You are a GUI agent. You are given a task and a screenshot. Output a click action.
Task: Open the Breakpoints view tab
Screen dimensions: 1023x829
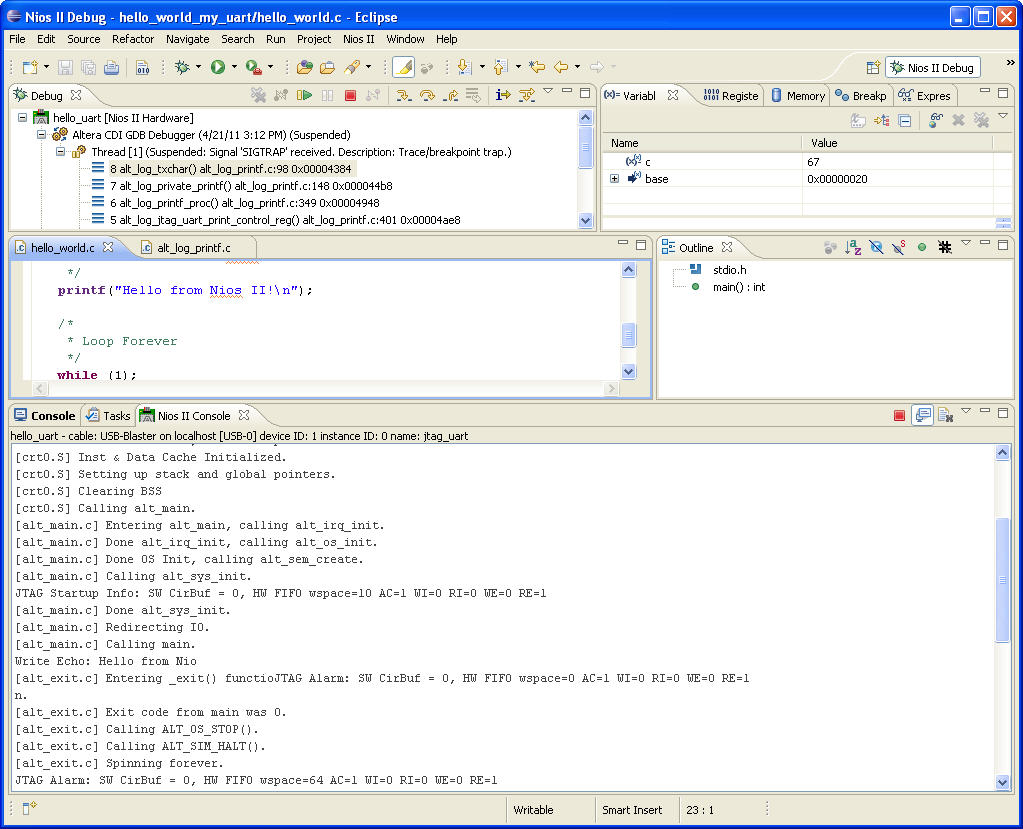coord(861,96)
